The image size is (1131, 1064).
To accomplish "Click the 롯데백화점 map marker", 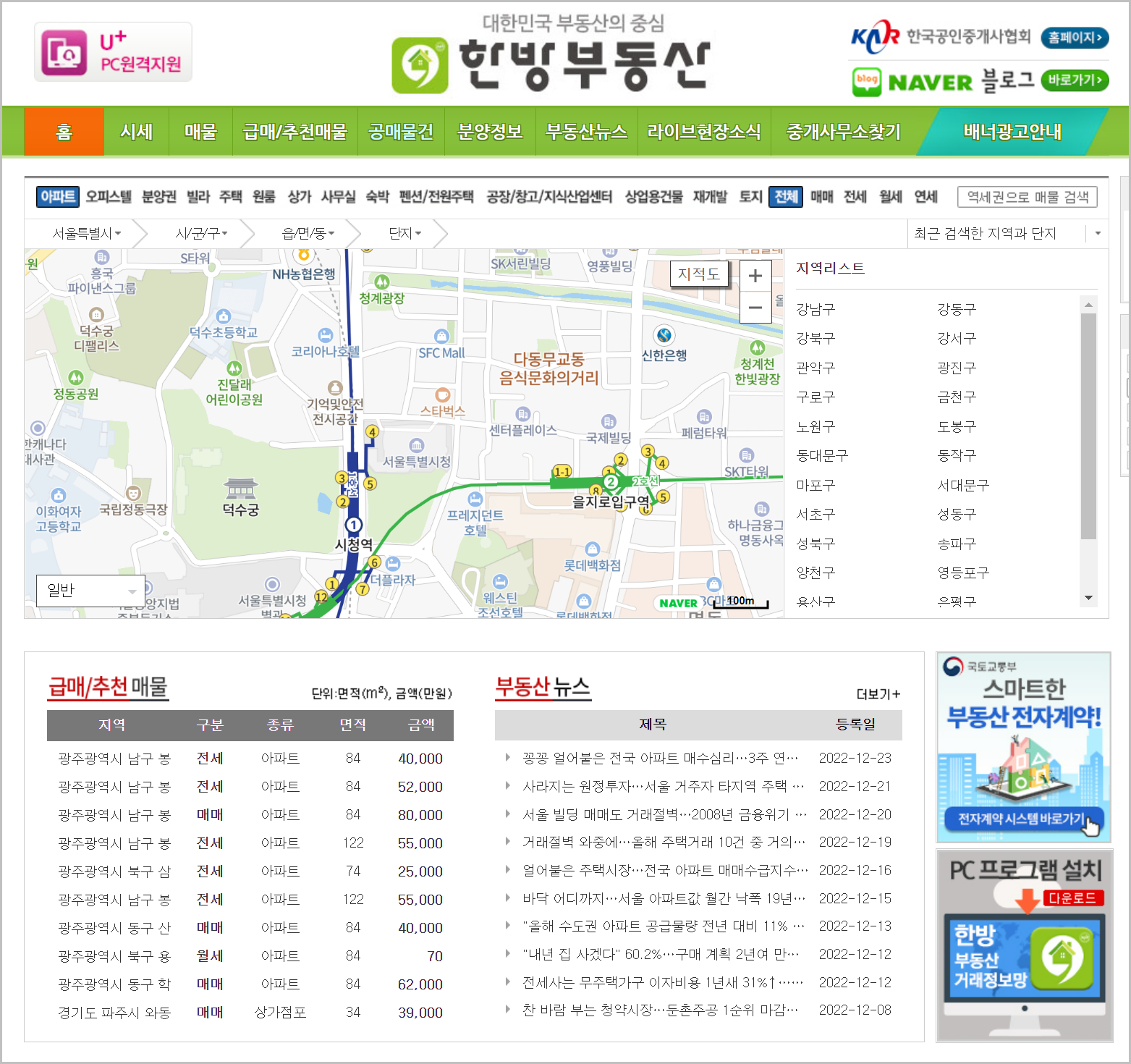I will pyautogui.click(x=592, y=549).
